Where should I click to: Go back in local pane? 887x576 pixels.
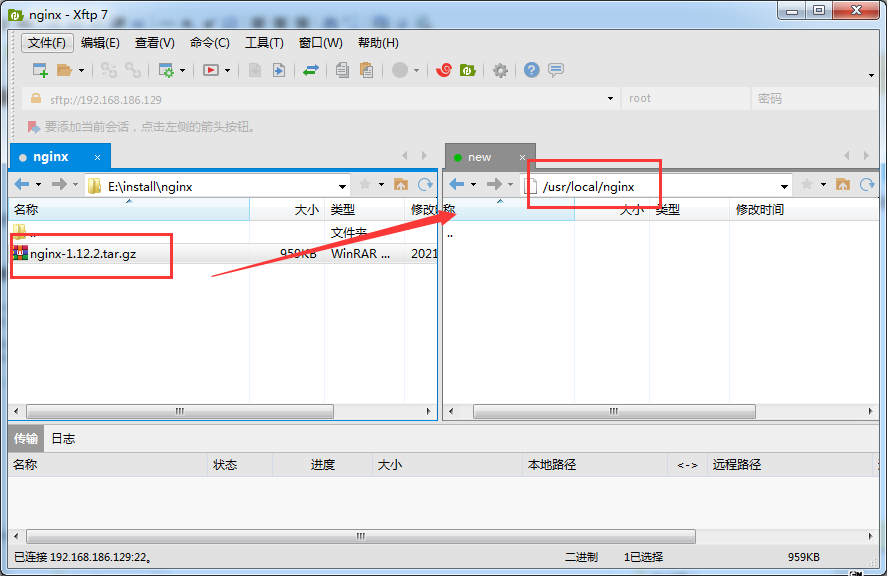(22, 184)
